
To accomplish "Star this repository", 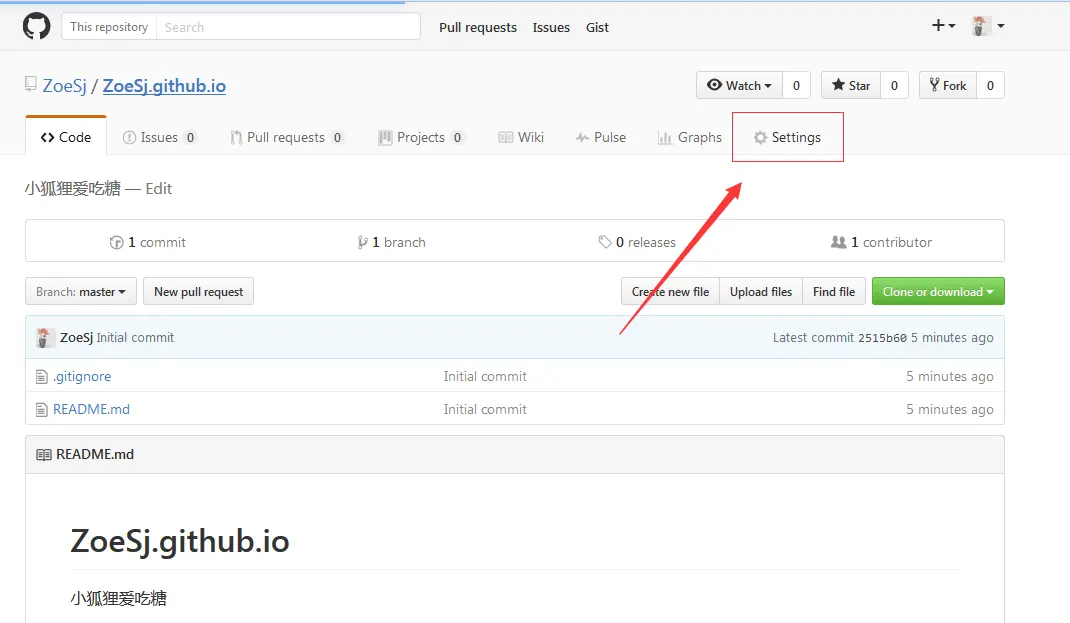I will pos(851,85).
